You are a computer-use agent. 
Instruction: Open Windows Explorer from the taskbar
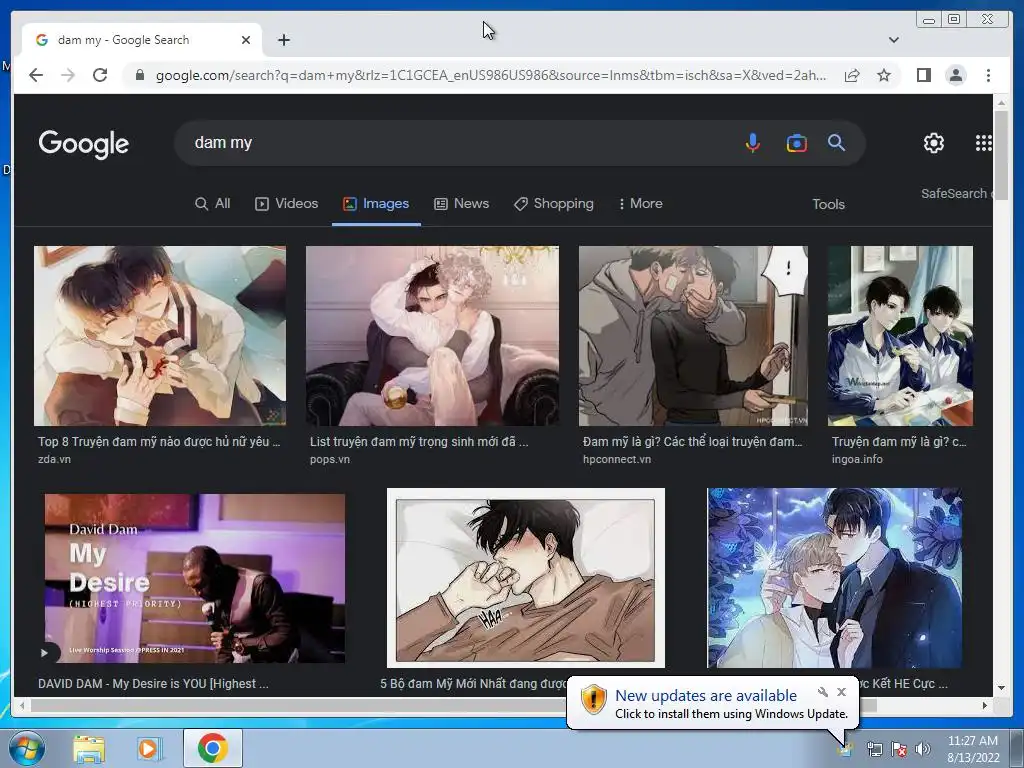[89, 748]
